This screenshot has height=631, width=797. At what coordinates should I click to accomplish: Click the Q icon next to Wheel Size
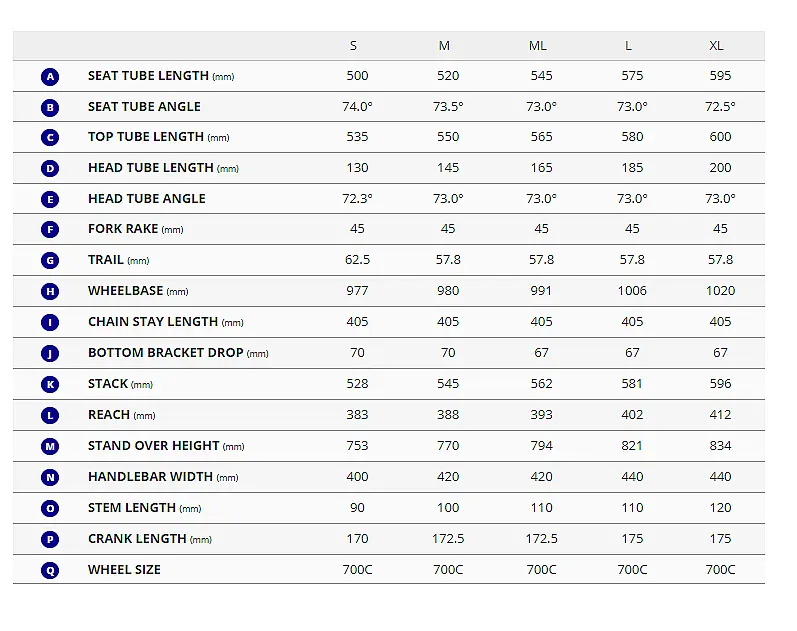(50, 570)
